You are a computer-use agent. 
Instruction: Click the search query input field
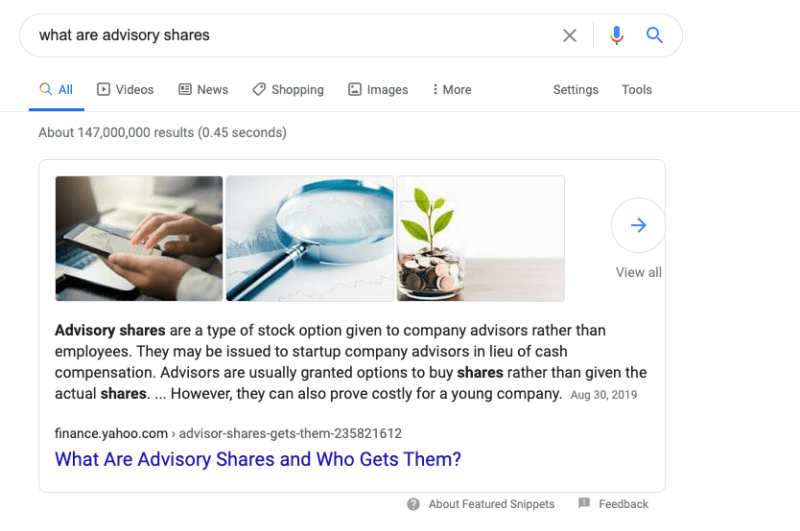290,36
